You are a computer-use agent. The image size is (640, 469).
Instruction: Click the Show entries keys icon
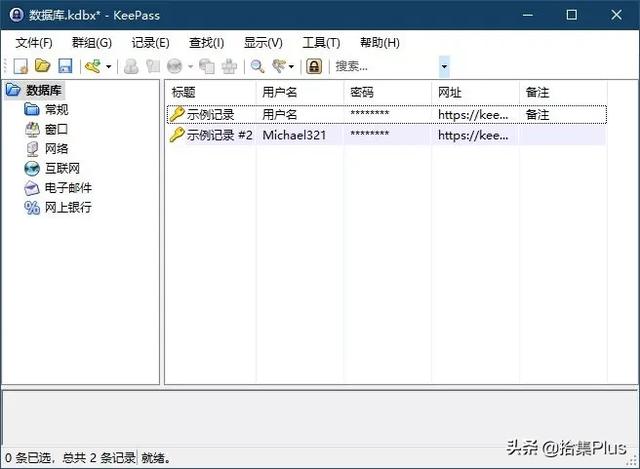pos(279,66)
